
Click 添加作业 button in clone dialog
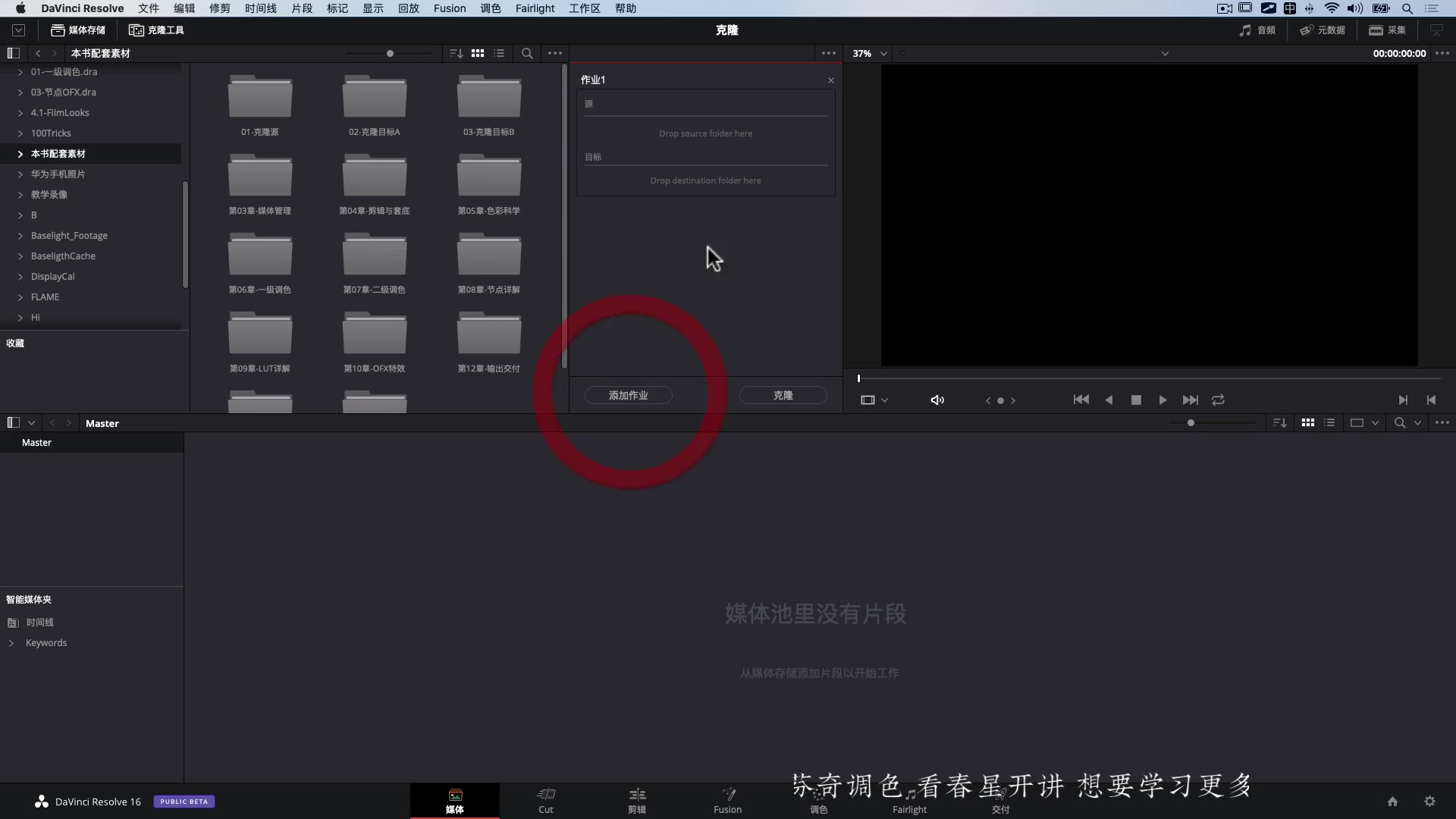click(x=629, y=395)
